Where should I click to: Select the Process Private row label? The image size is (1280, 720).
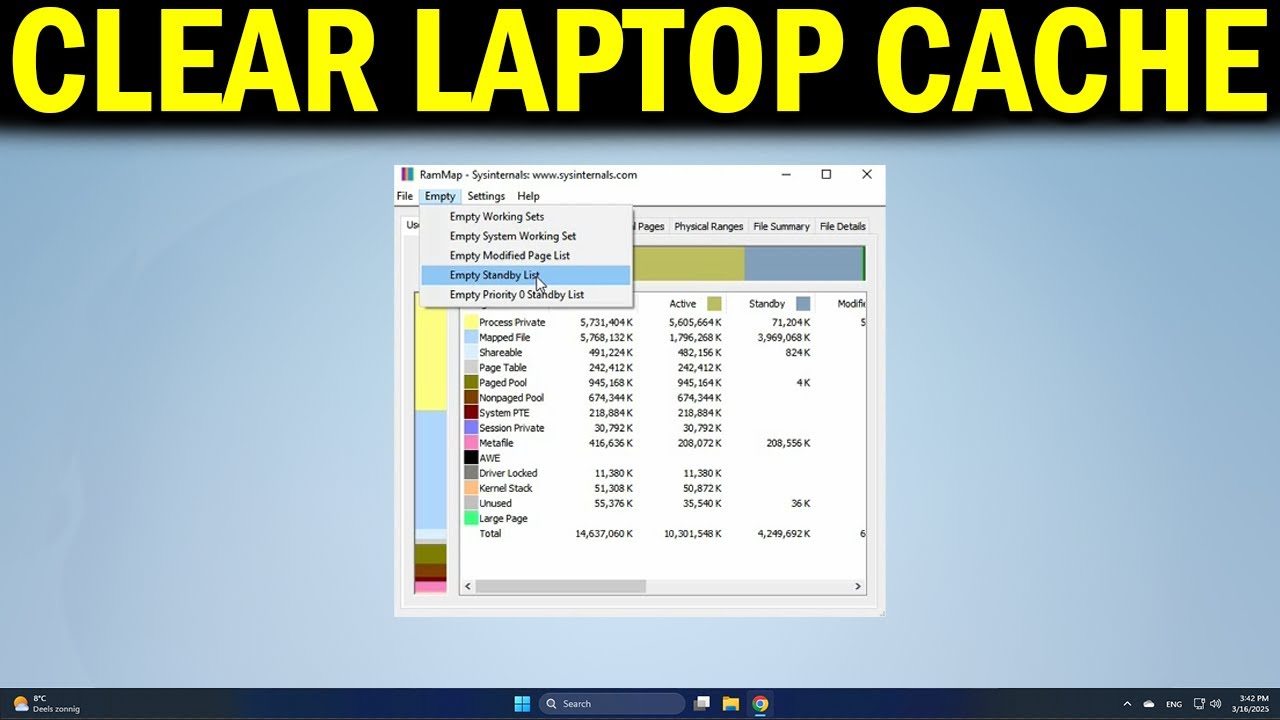(x=512, y=322)
